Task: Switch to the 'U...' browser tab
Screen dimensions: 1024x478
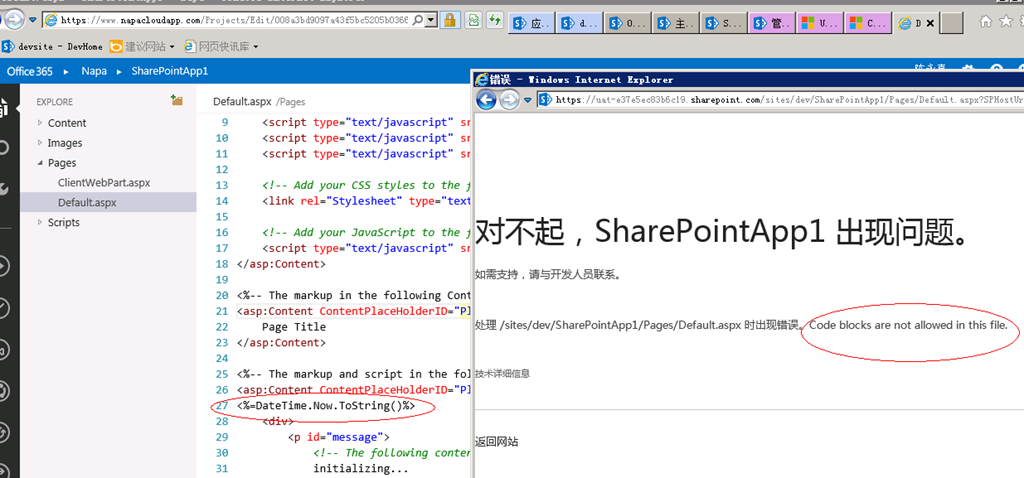Action: pyautogui.click(x=820, y=24)
